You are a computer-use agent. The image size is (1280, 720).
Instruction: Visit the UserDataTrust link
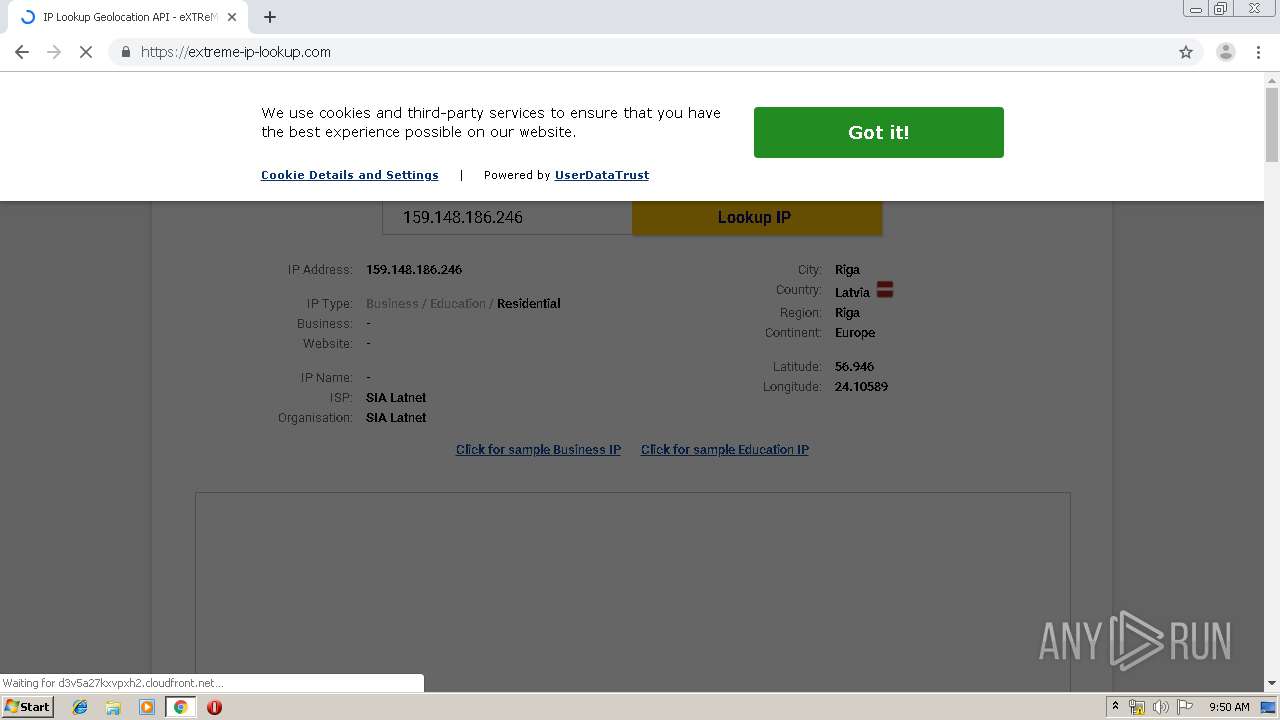[x=602, y=175]
